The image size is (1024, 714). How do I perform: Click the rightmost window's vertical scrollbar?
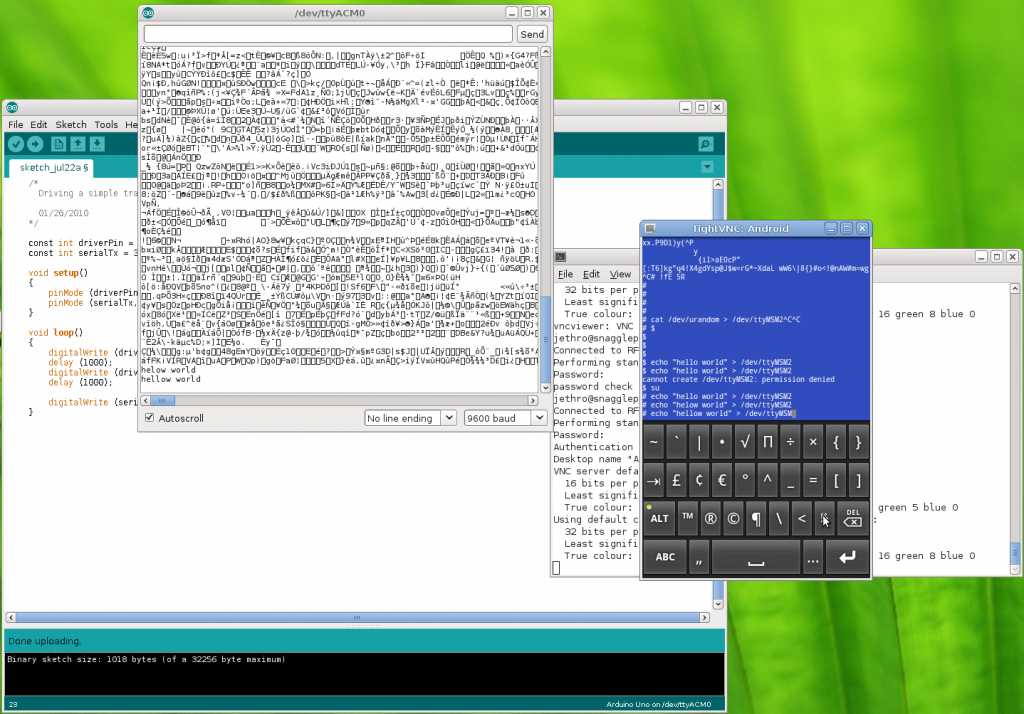coord(1015,429)
